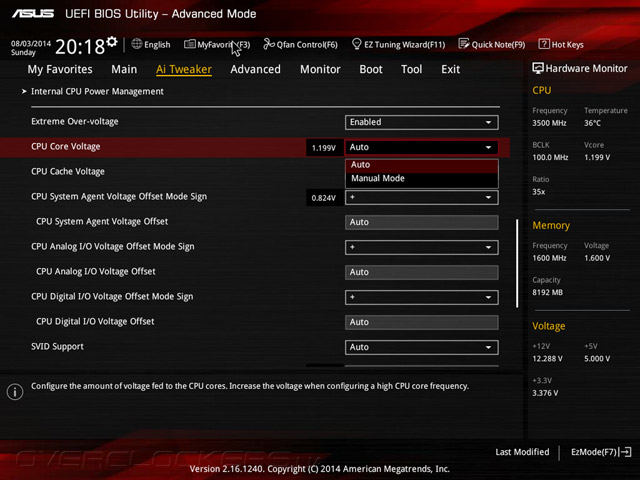Click the Hot Keys question mark icon
The image size is (640, 480).
click(x=544, y=44)
